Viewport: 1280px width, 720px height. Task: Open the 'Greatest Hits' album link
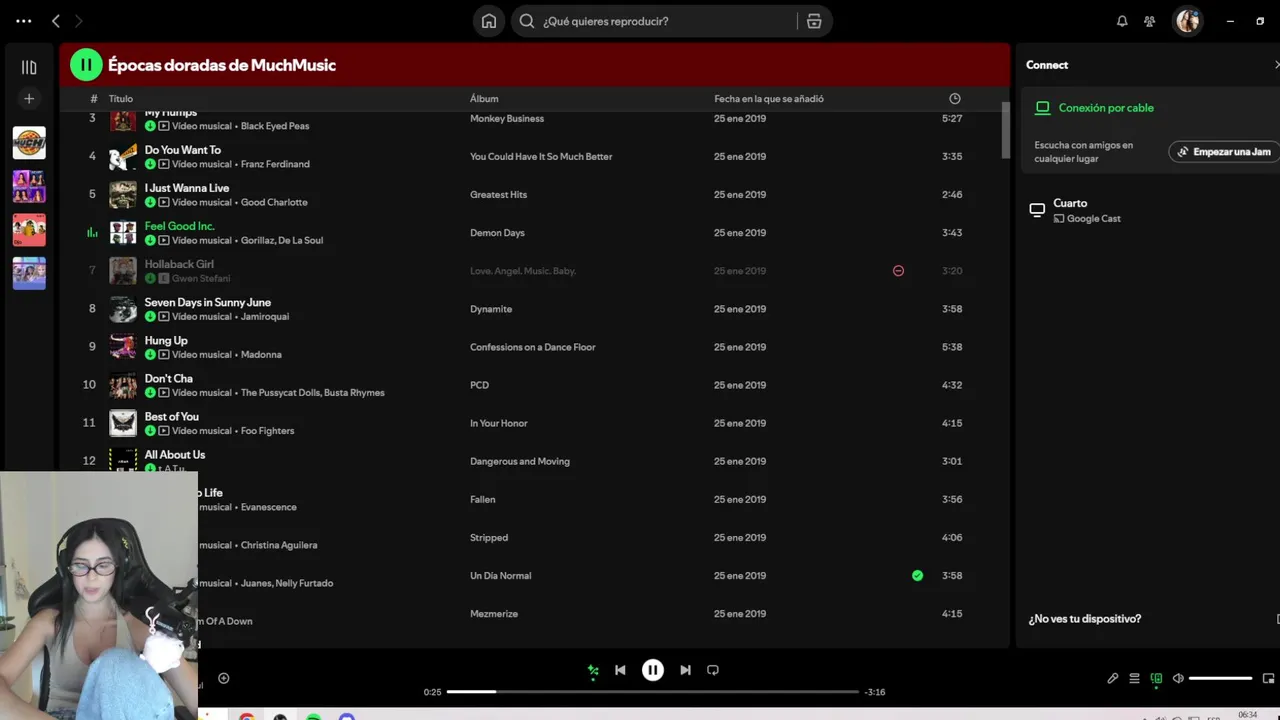click(498, 195)
